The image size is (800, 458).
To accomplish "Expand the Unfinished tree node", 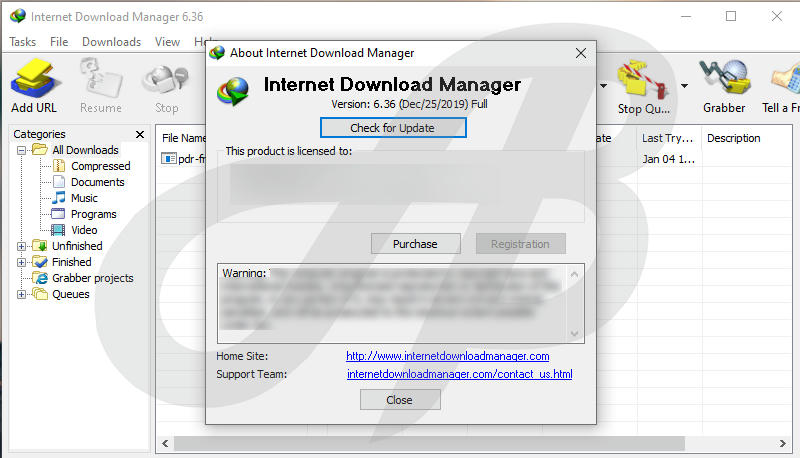I will [x=21, y=246].
